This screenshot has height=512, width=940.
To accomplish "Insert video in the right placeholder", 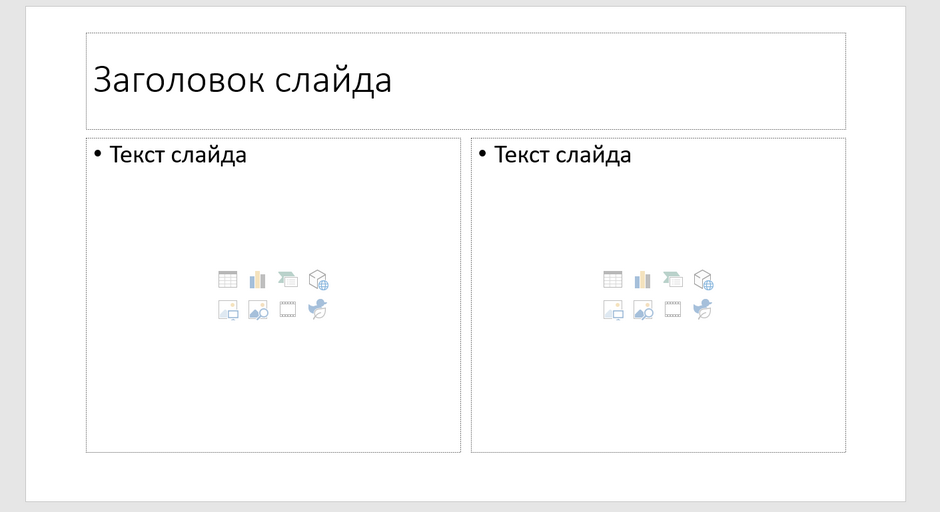I will point(673,309).
